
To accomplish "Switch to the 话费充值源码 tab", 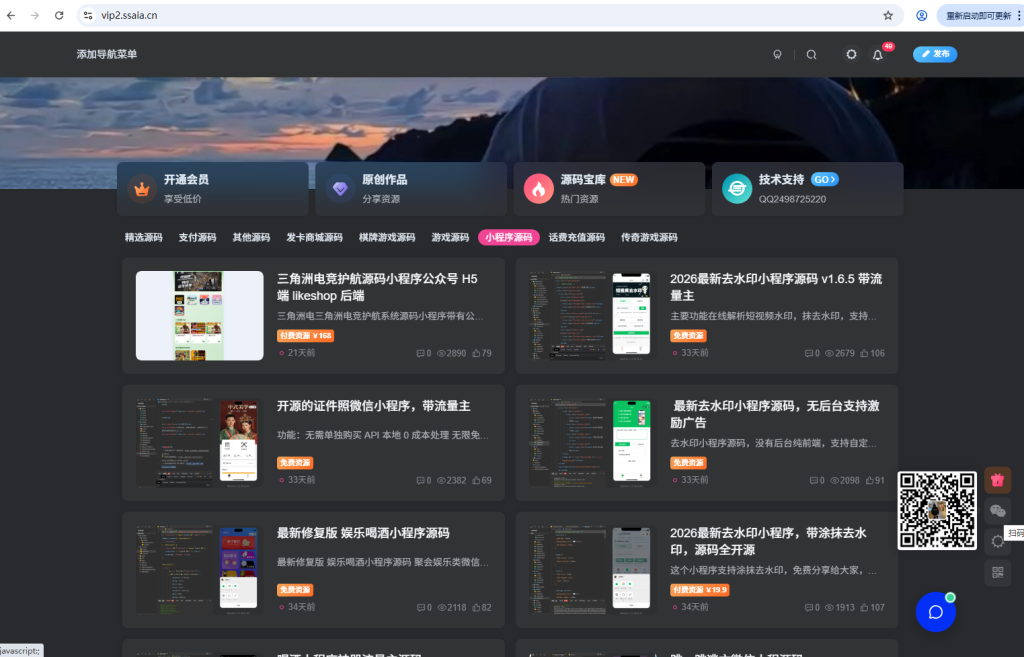I will 577,237.
